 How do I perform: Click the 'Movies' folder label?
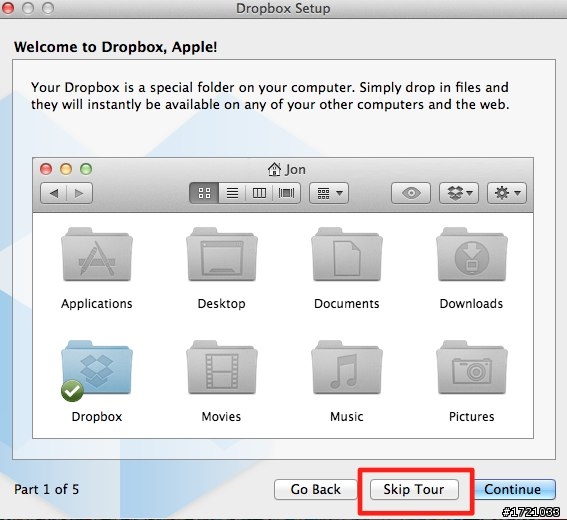[221, 417]
